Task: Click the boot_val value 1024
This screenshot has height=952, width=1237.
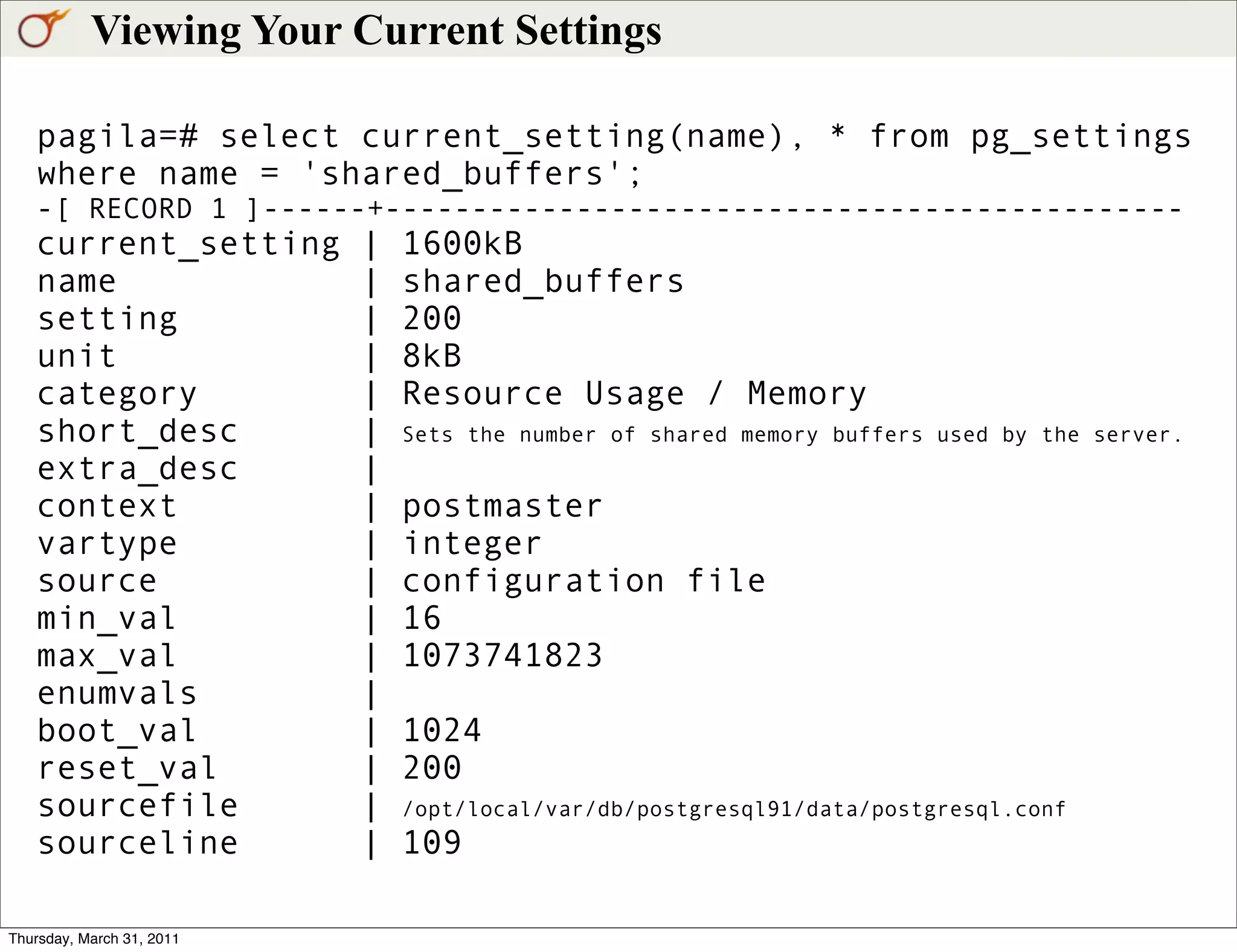Action: 442,731
